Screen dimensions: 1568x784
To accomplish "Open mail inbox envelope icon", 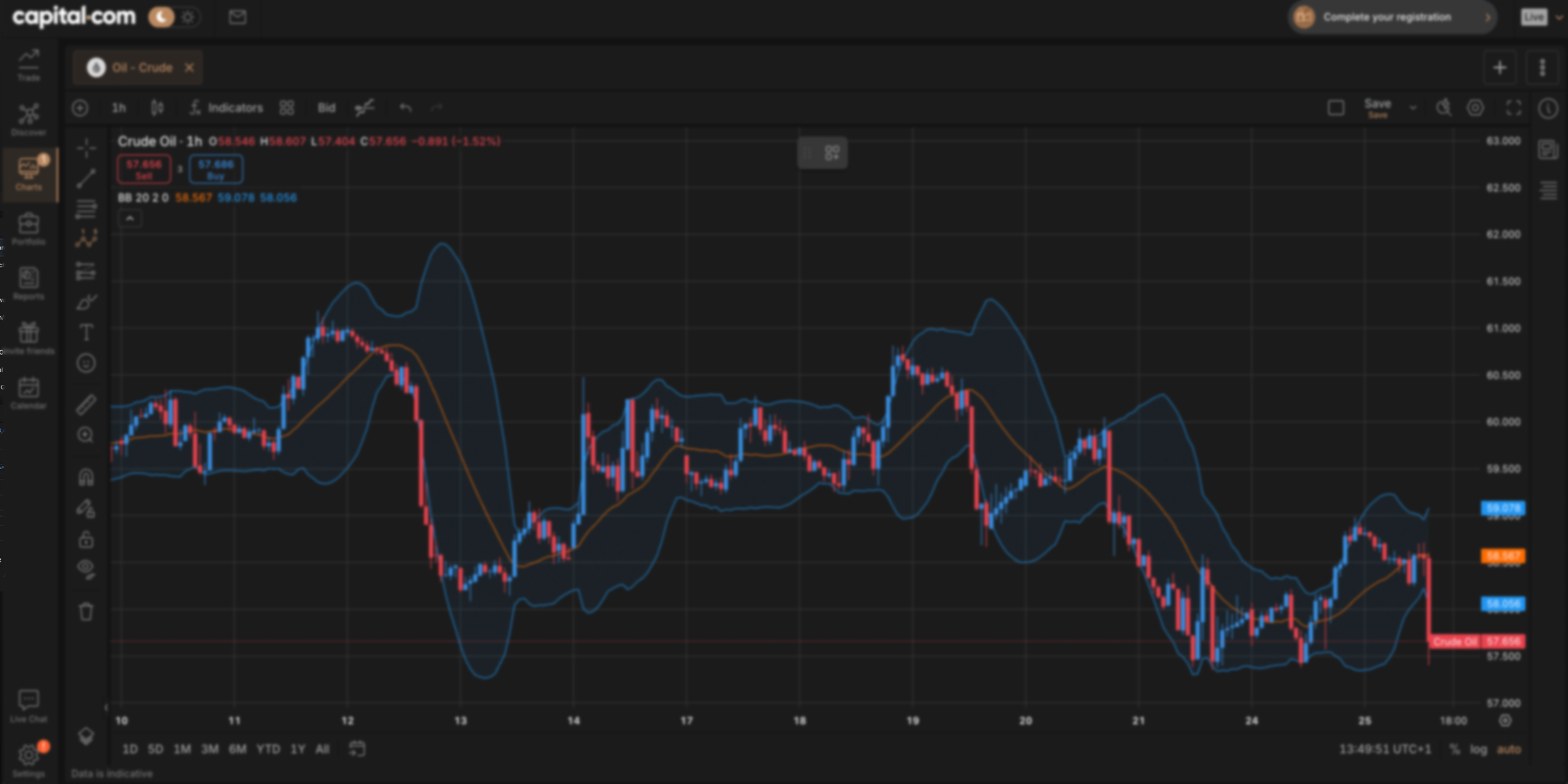I will point(238,17).
